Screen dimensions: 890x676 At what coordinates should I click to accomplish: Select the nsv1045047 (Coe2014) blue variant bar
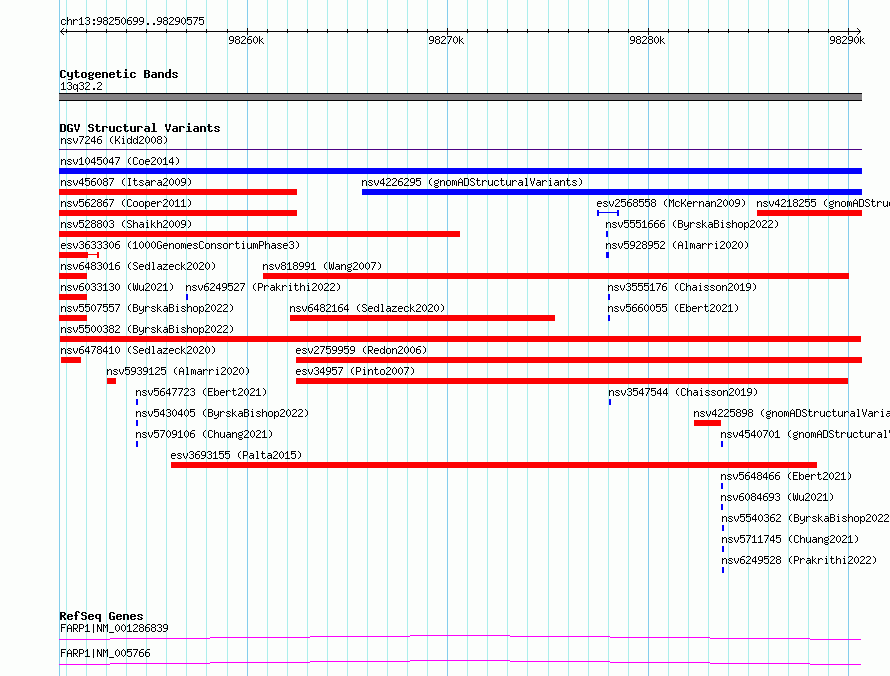coord(460,171)
